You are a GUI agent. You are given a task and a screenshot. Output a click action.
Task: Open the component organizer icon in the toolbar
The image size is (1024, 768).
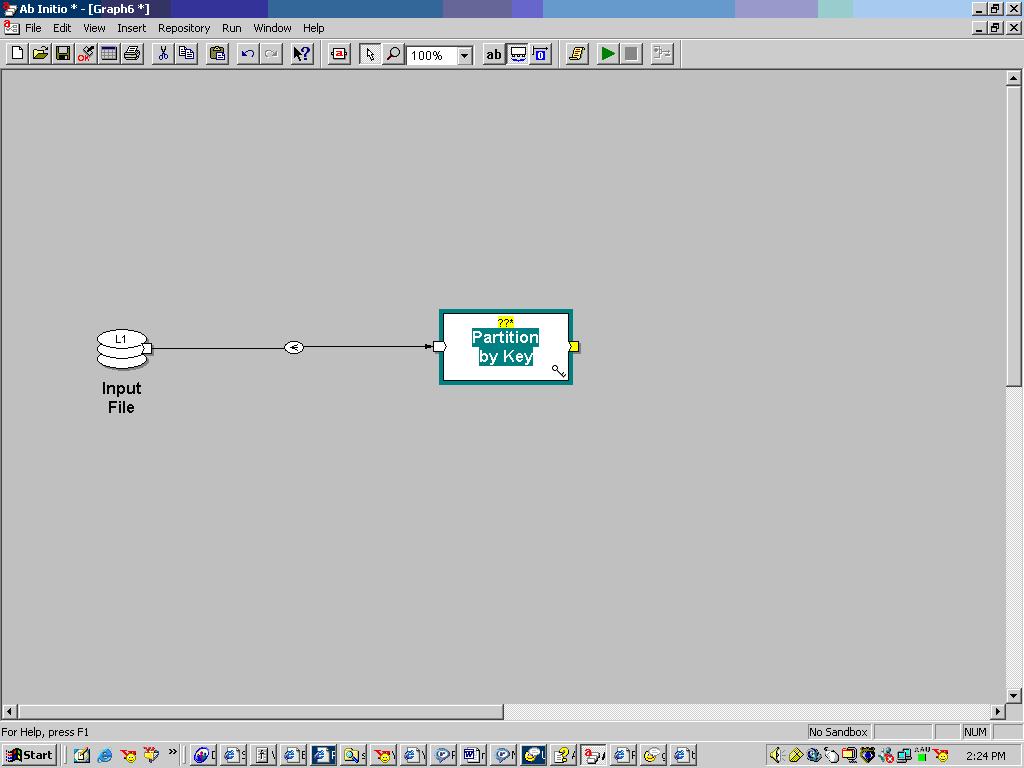661,54
